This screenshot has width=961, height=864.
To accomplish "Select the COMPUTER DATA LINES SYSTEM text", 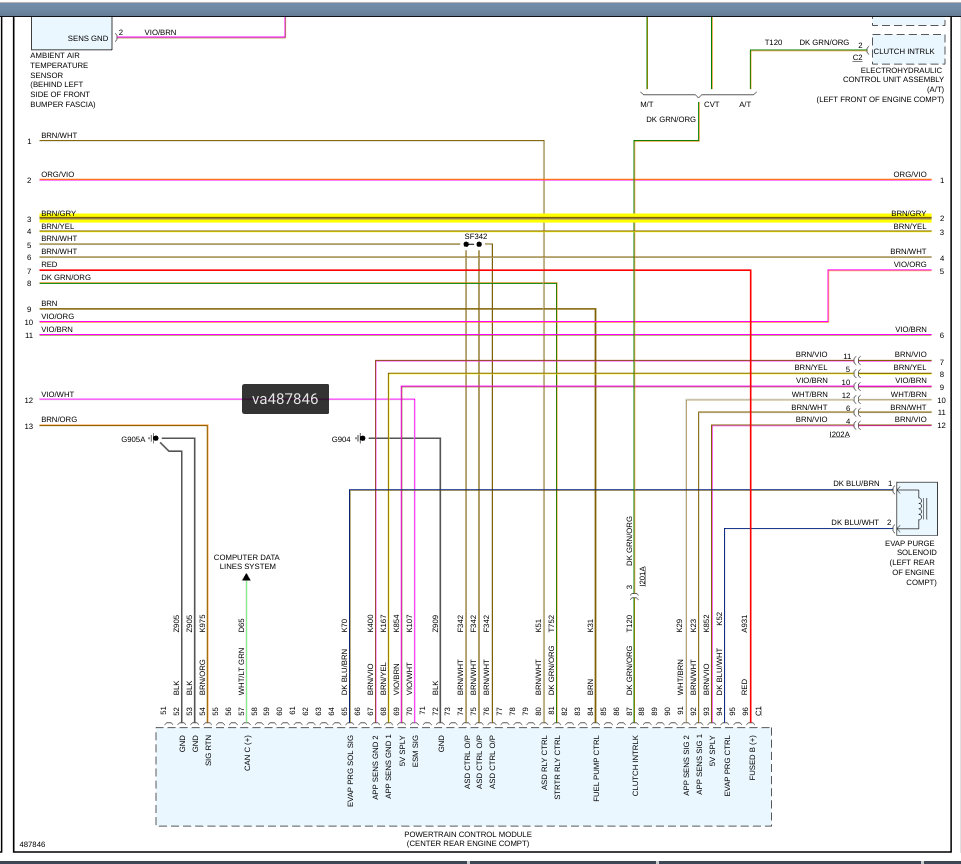I will 246,562.
